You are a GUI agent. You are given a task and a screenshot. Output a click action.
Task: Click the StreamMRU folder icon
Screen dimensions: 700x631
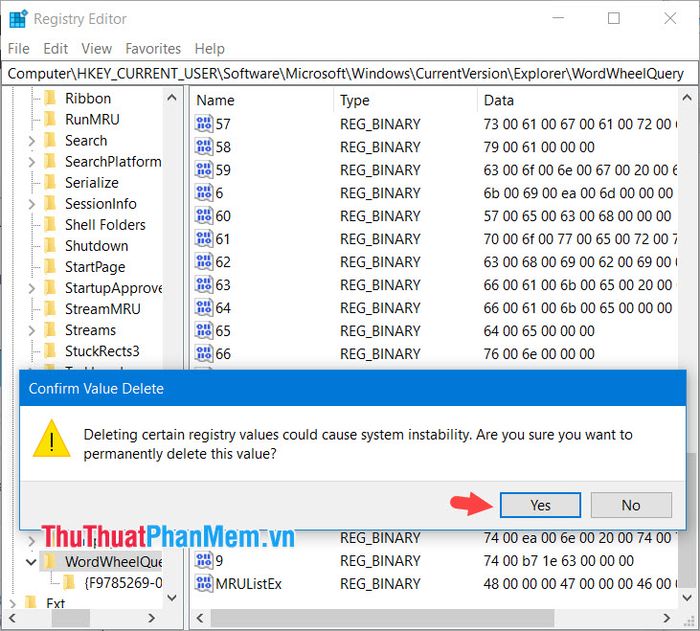(x=50, y=309)
